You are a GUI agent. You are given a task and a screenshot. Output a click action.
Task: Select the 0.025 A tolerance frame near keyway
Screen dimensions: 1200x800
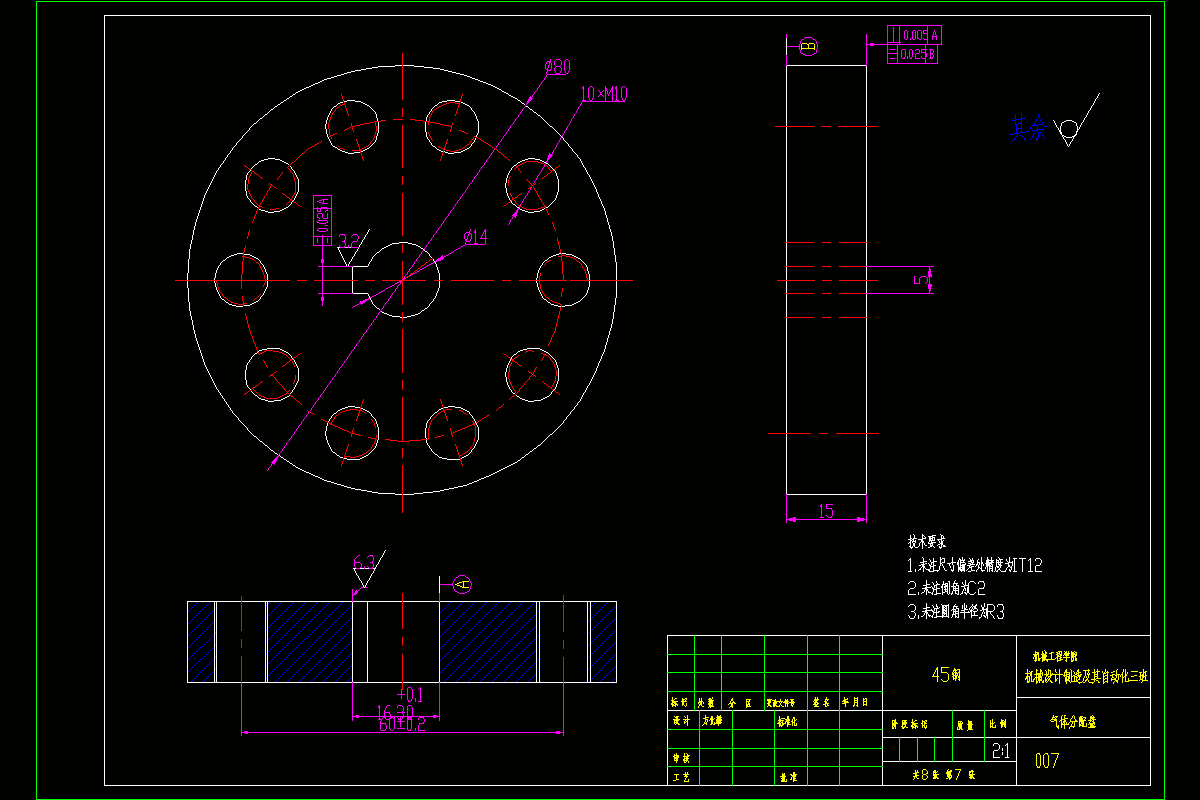(323, 219)
